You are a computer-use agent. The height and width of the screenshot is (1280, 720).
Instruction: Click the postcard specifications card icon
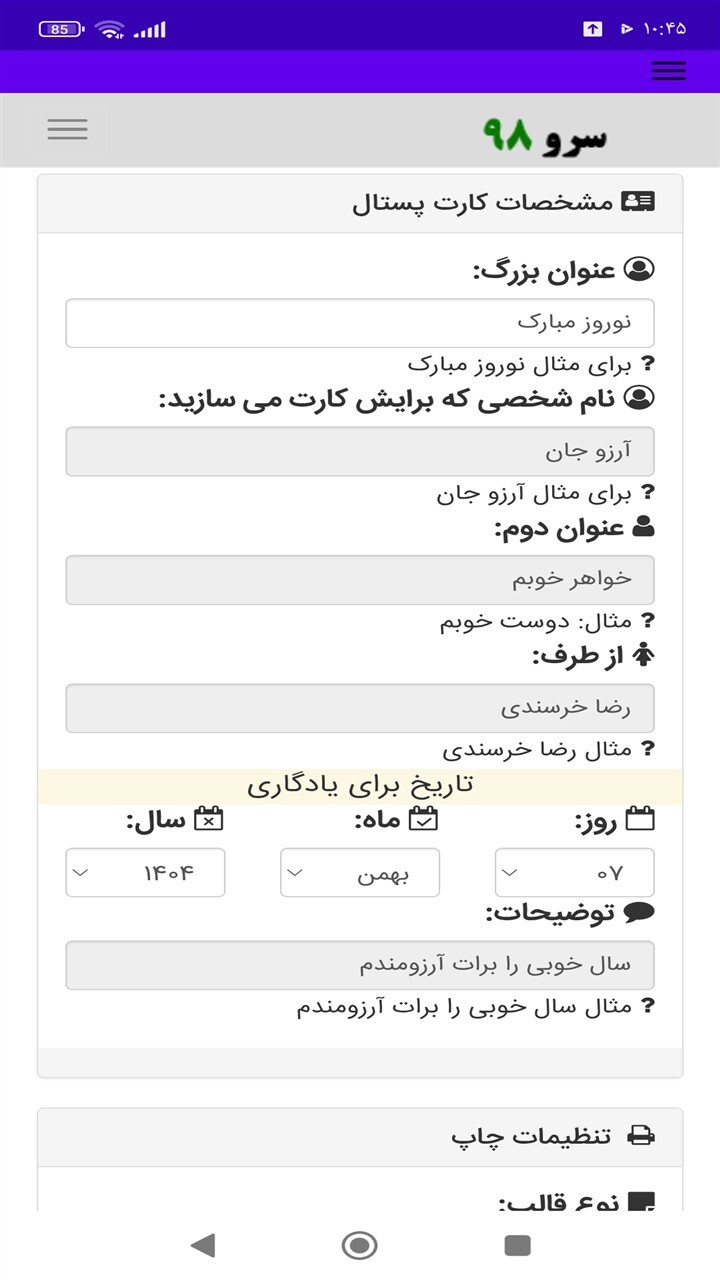638,201
